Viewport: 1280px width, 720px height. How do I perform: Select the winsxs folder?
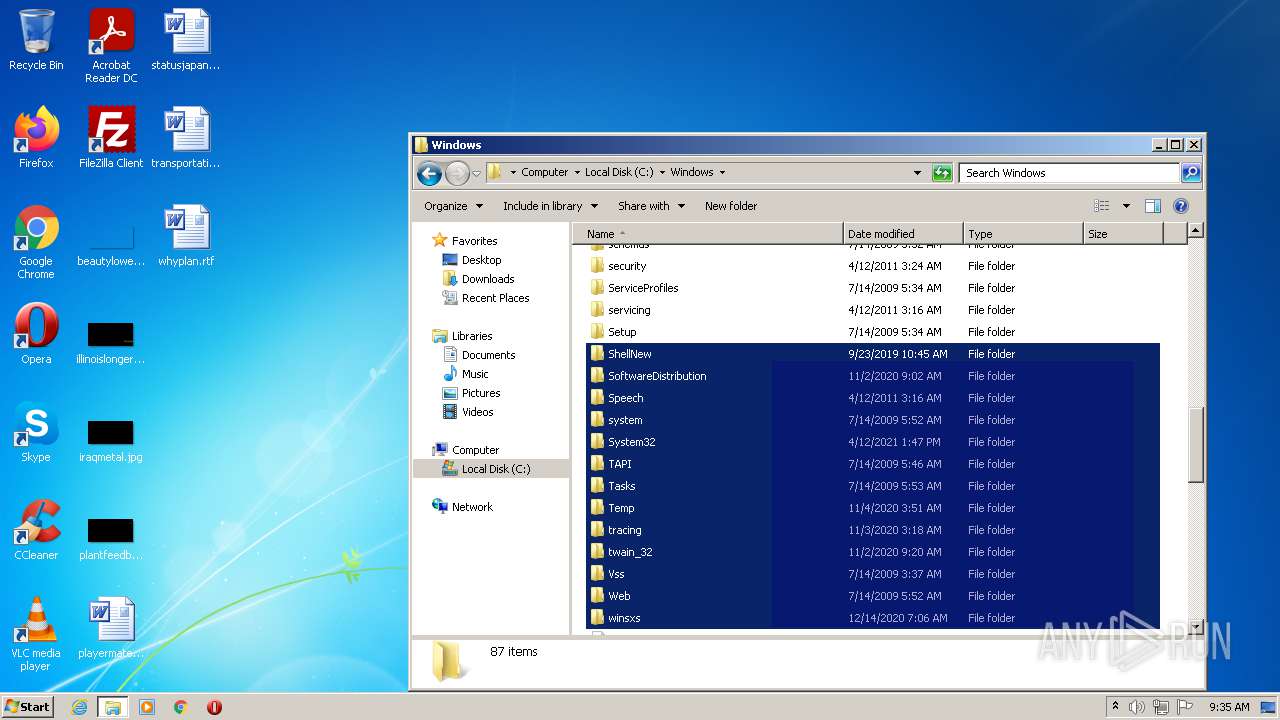872,618
